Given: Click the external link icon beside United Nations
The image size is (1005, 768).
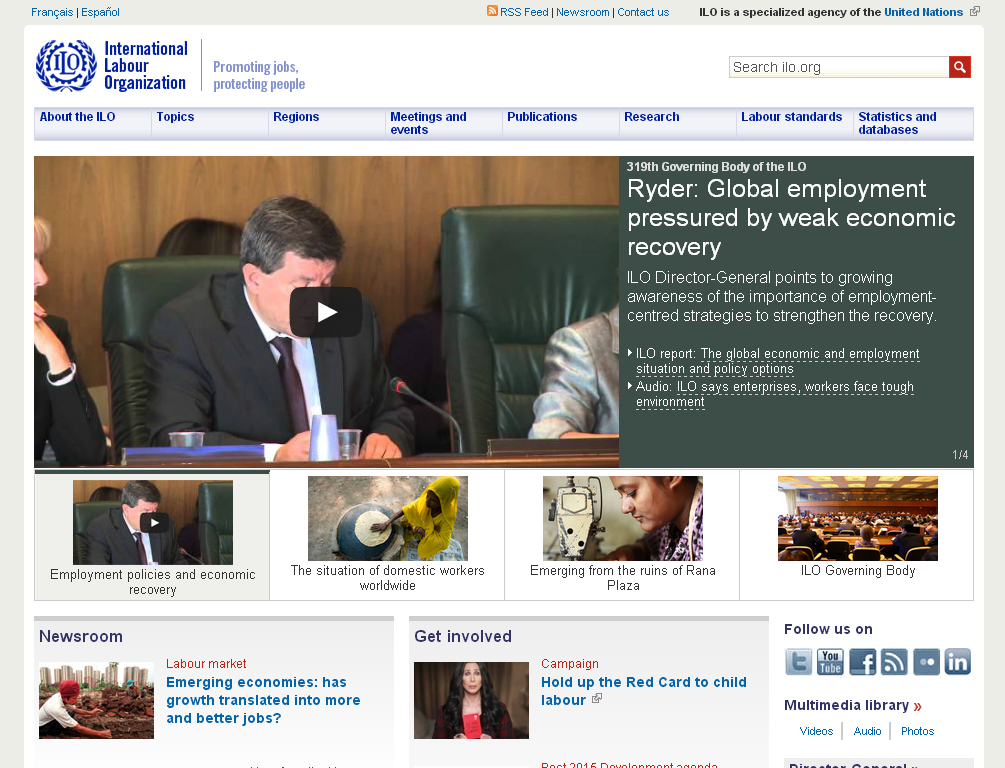Looking at the screenshot, I should click(x=975, y=12).
